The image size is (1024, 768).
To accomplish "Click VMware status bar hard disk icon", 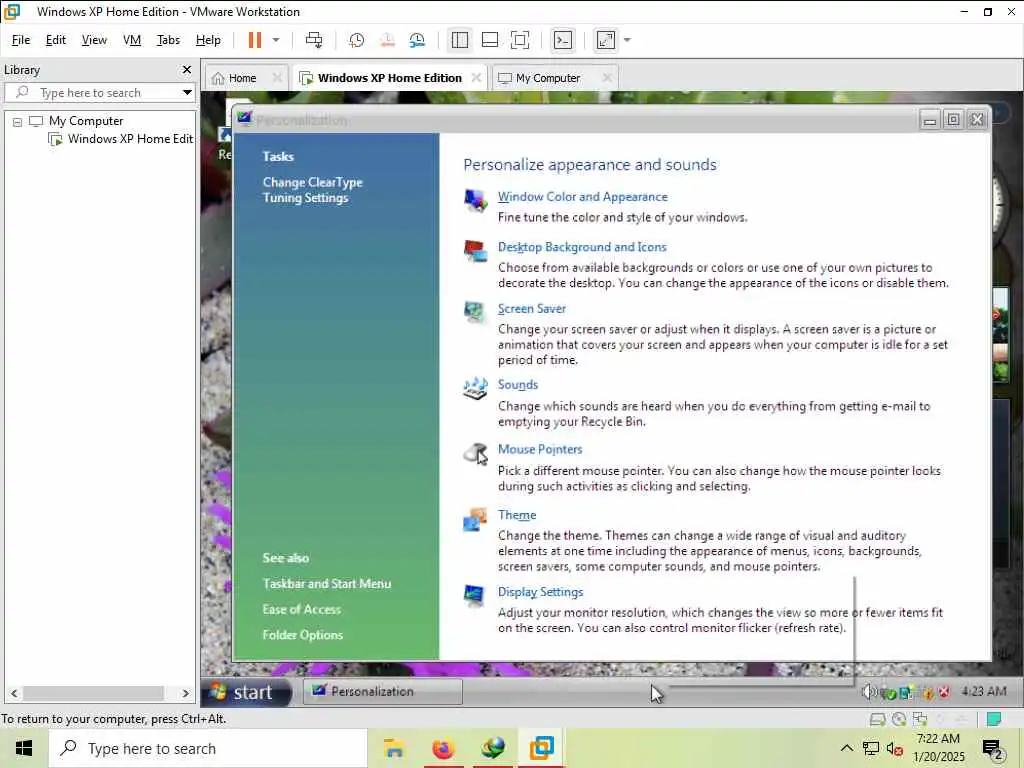I will point(878,719).
